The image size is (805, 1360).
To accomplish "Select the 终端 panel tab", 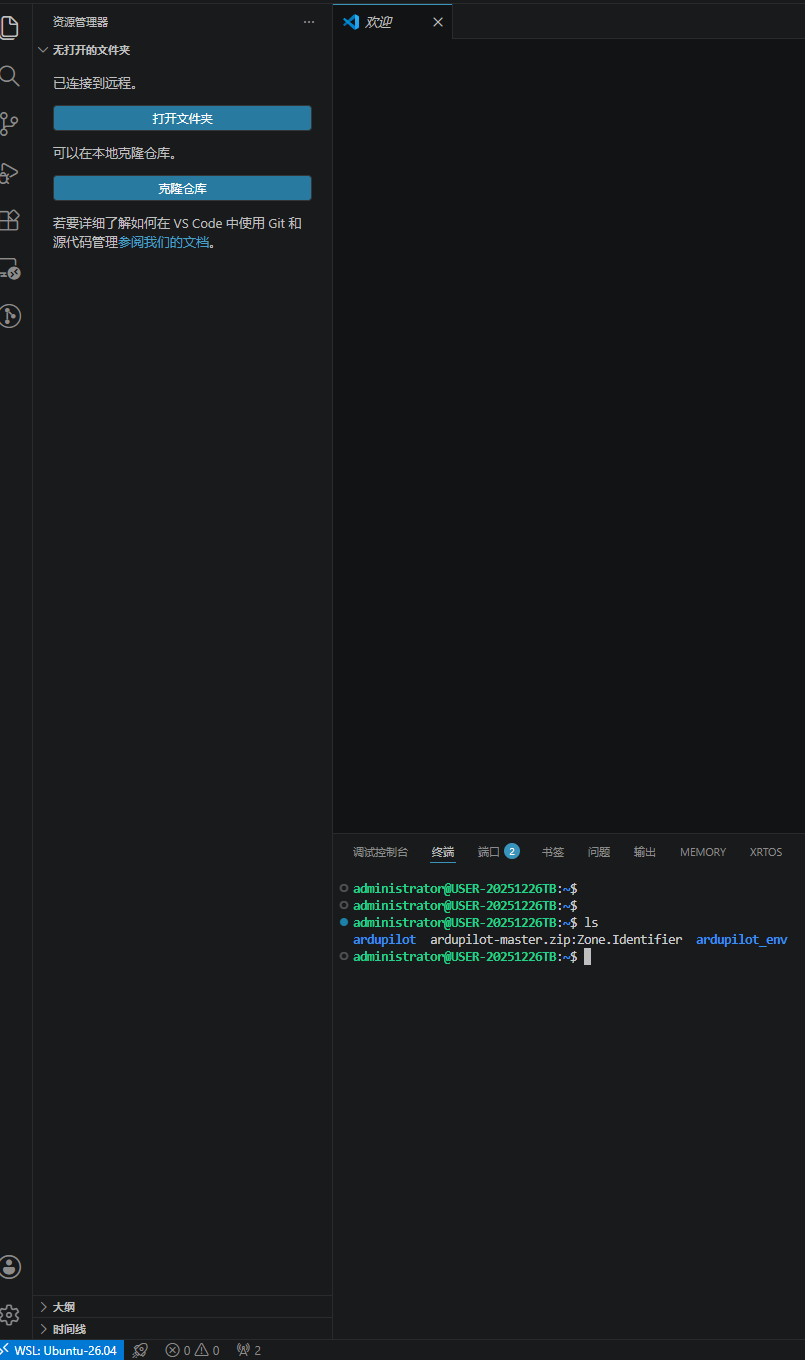I will tap(443, 852).
